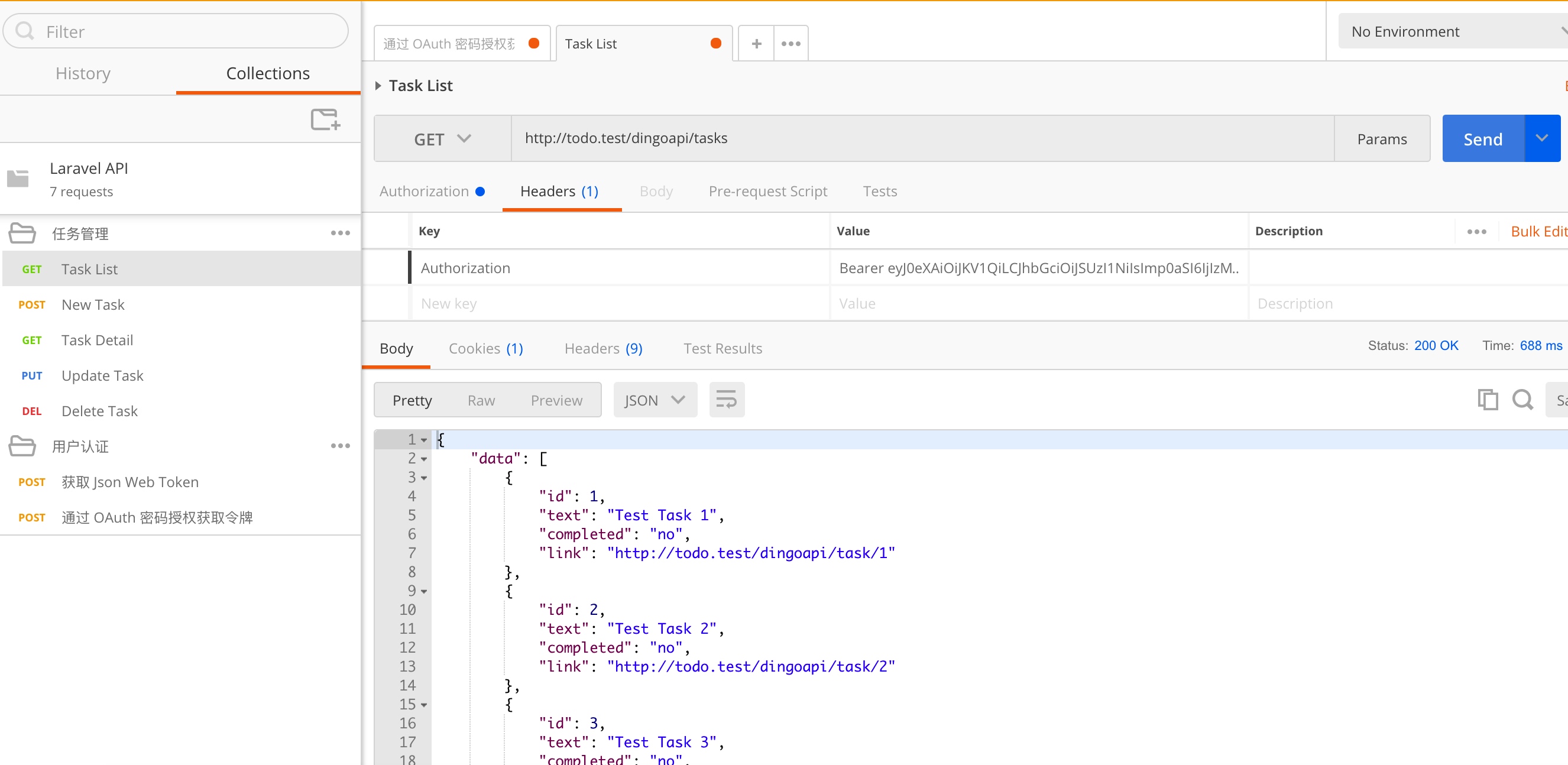Change the JSON response format dropdown
This screenshot has height=765, width=1568.
(x=655, y=400)
